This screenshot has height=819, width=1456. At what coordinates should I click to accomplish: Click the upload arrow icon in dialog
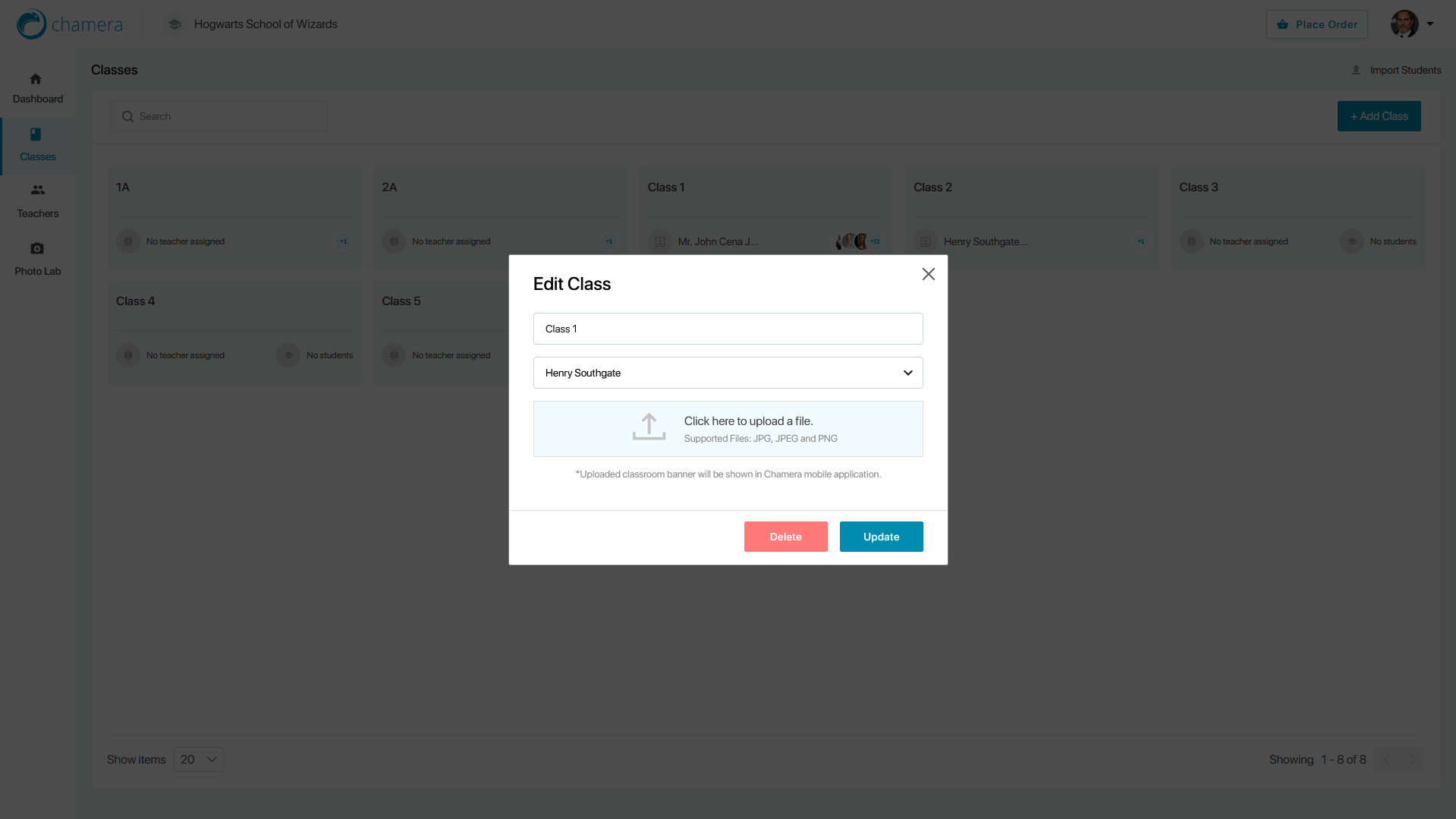649,427
